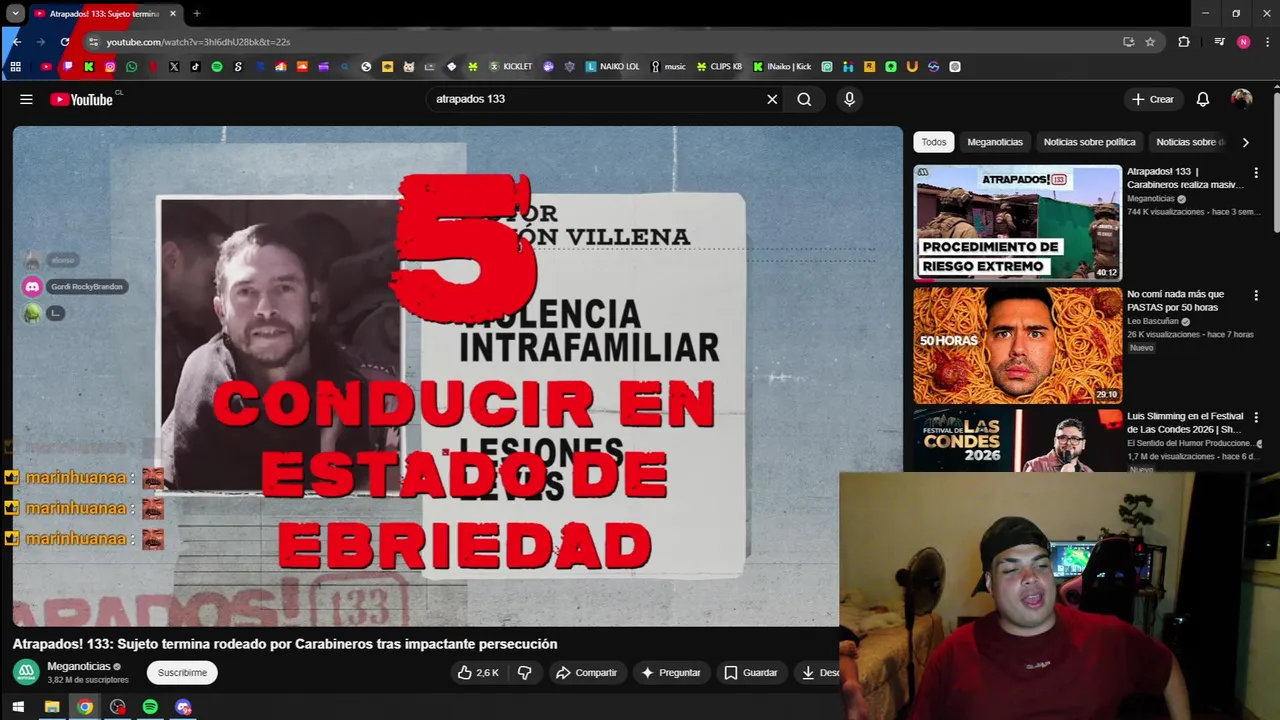Image resolution: width=1280 pixels, height=720 pixels.
Task: Open the WhatsApp bookmark
Action: pyautogui.click(x=131, y=67)
